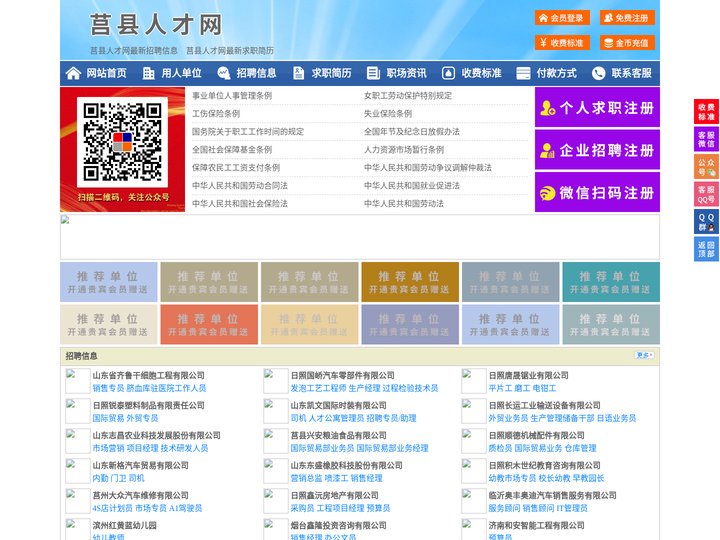Click the person icon on 企业招聘注册

547,150
